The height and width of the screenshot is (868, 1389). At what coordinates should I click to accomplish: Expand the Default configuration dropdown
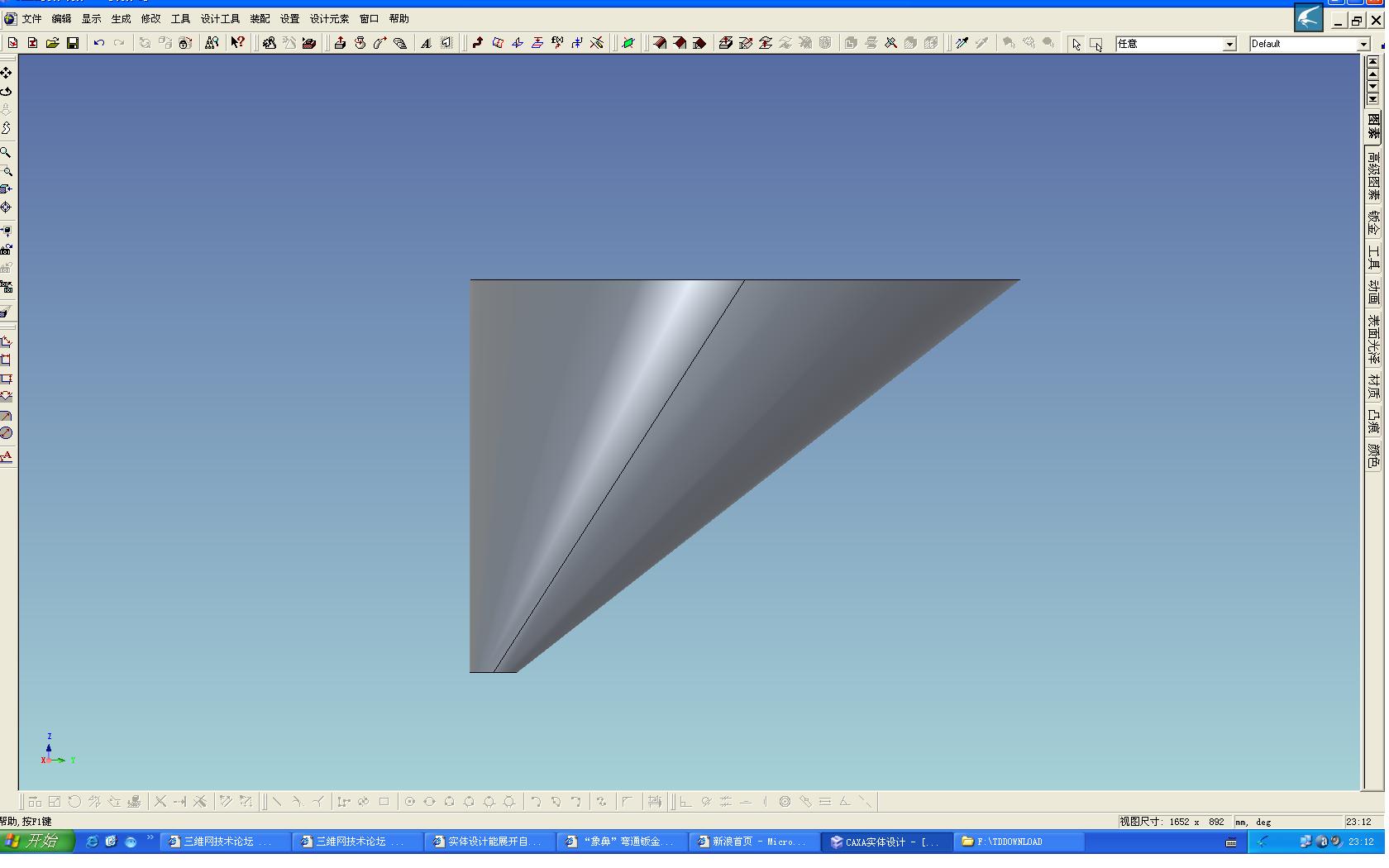pyautogui.click(x=1363, y=44)
